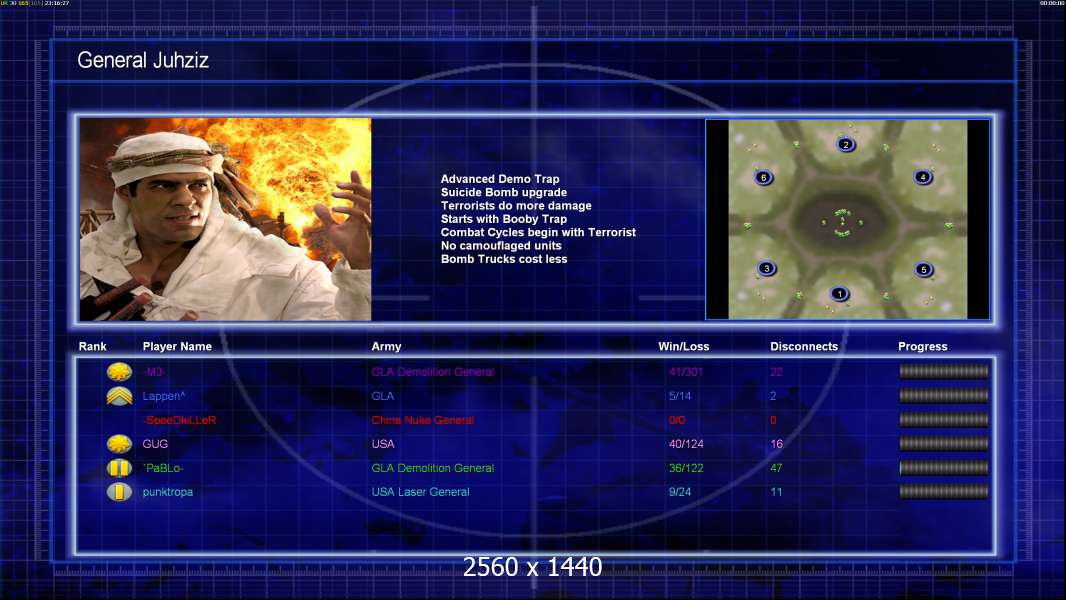This screenshot has height=600, width=1066.
Task: Click the Suicide Bomb upgrade line
Action: pos(504,192)
